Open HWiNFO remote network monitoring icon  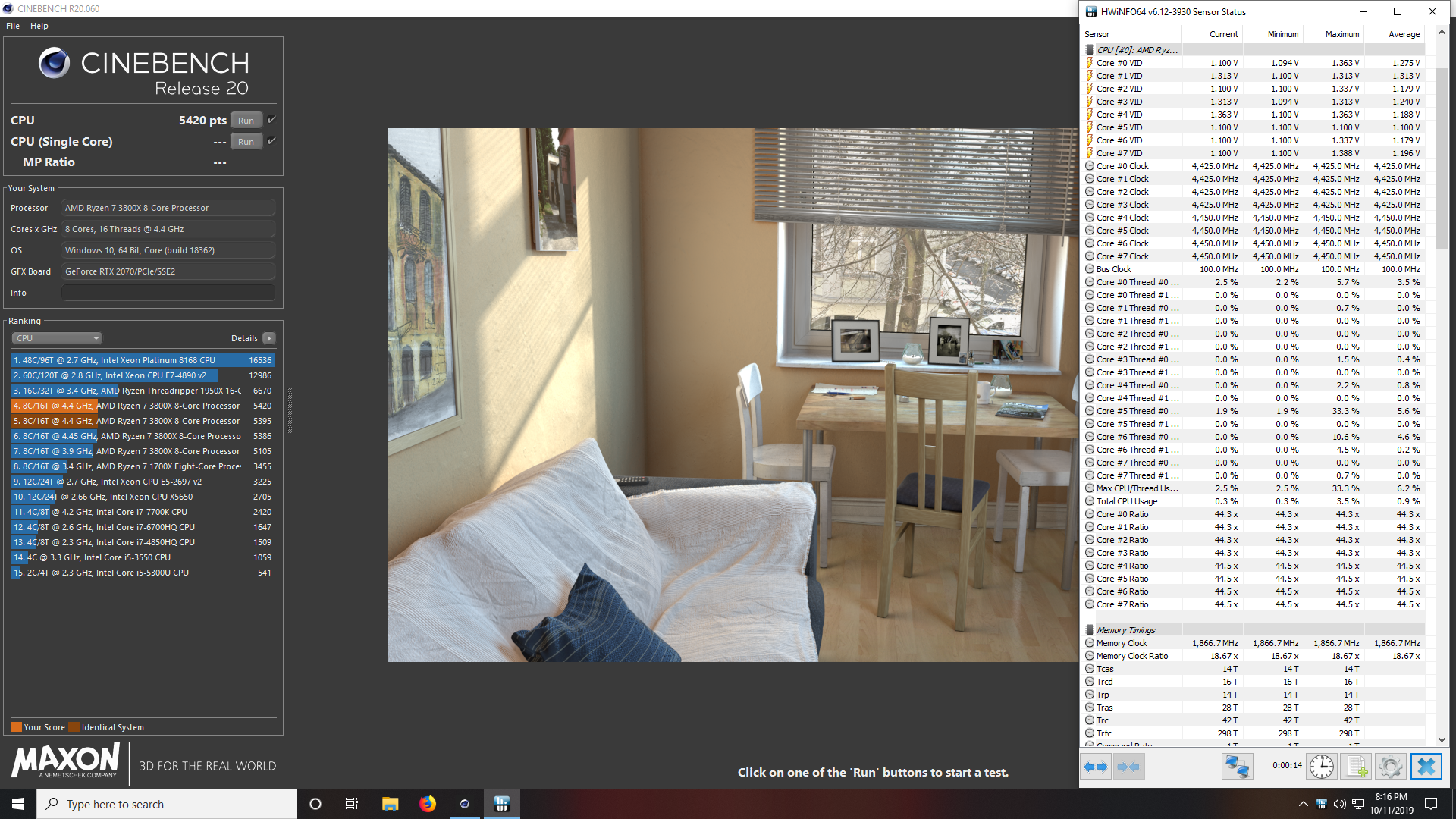[1237, 767]
